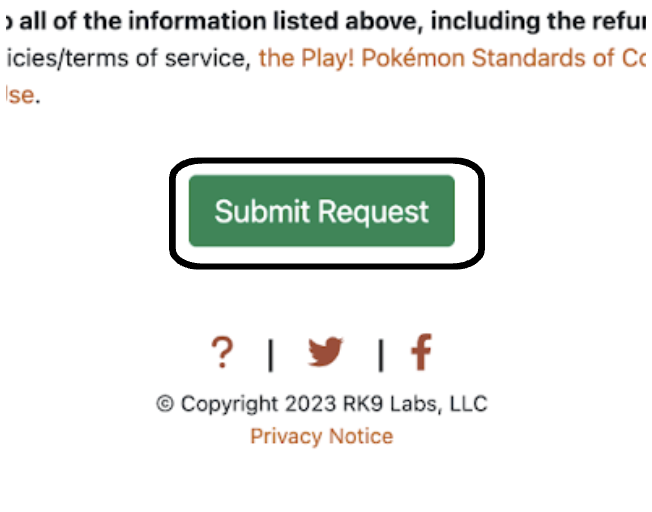Open the question mark help icon

tap(222, 353)
